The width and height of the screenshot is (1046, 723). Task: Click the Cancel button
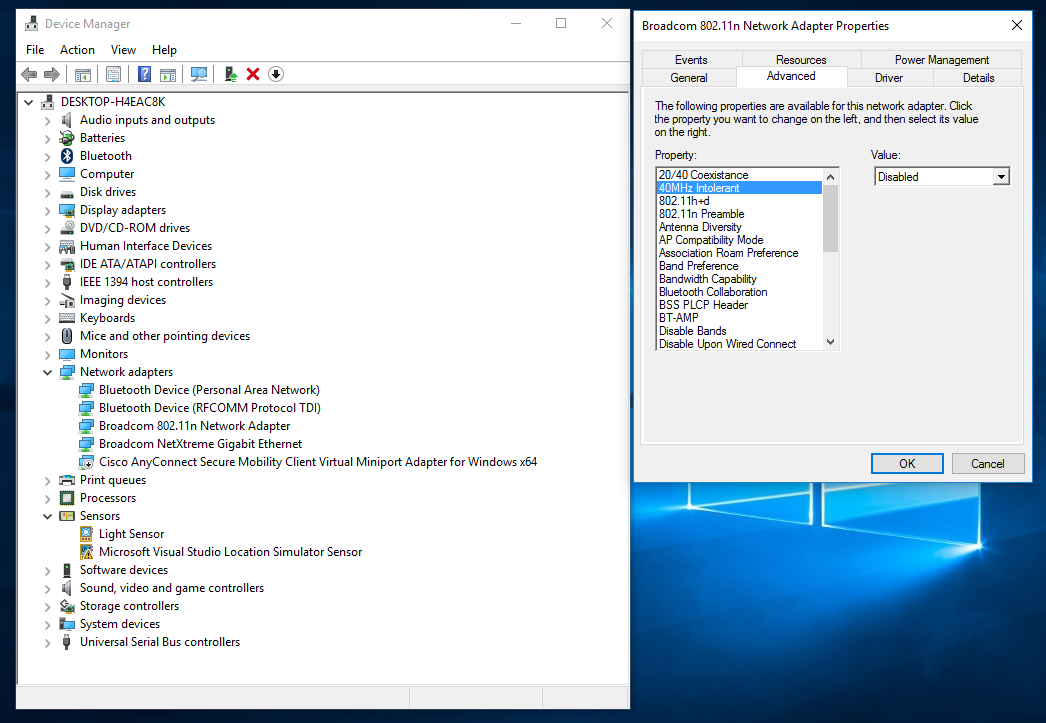[988, 463]
